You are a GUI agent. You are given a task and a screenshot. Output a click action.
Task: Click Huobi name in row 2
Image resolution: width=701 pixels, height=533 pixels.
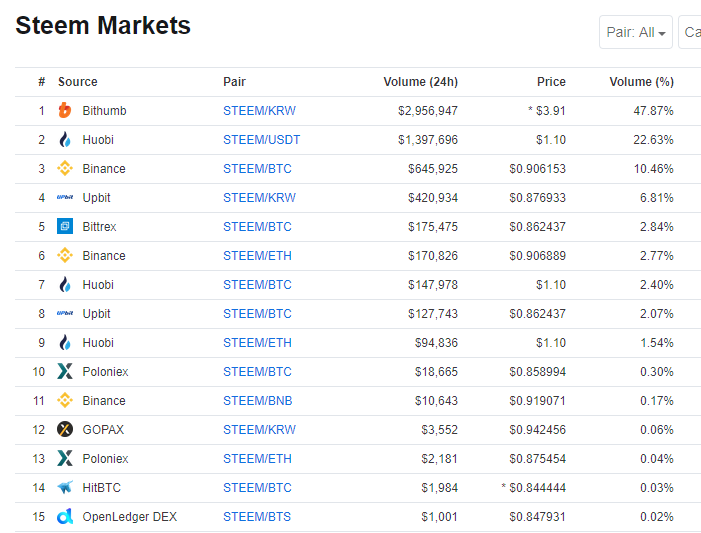pyautogui.click(x=98, y=140)
